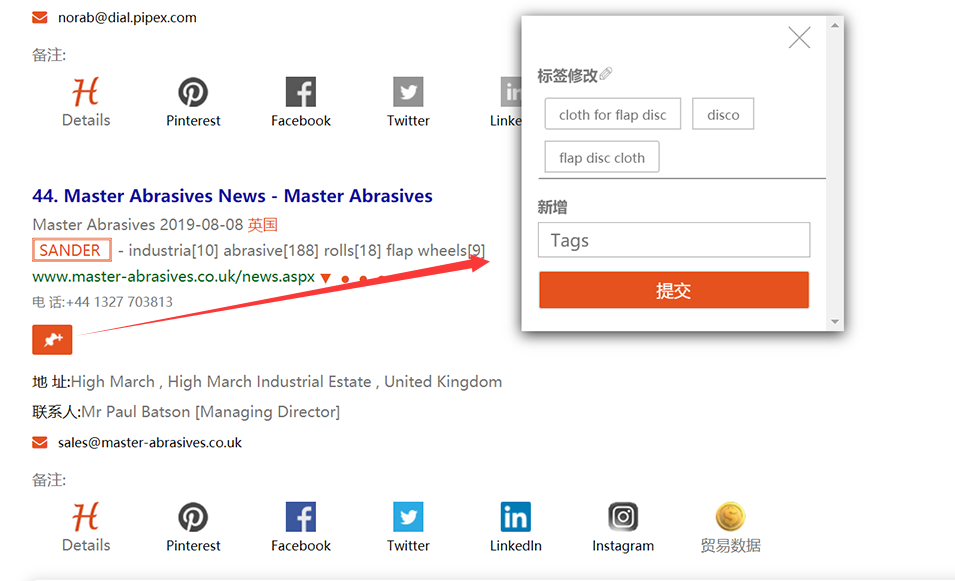Viewport: 955px width, 581px height.
Task: Click the High March Industrial Estate address
Action: [286, 382]
